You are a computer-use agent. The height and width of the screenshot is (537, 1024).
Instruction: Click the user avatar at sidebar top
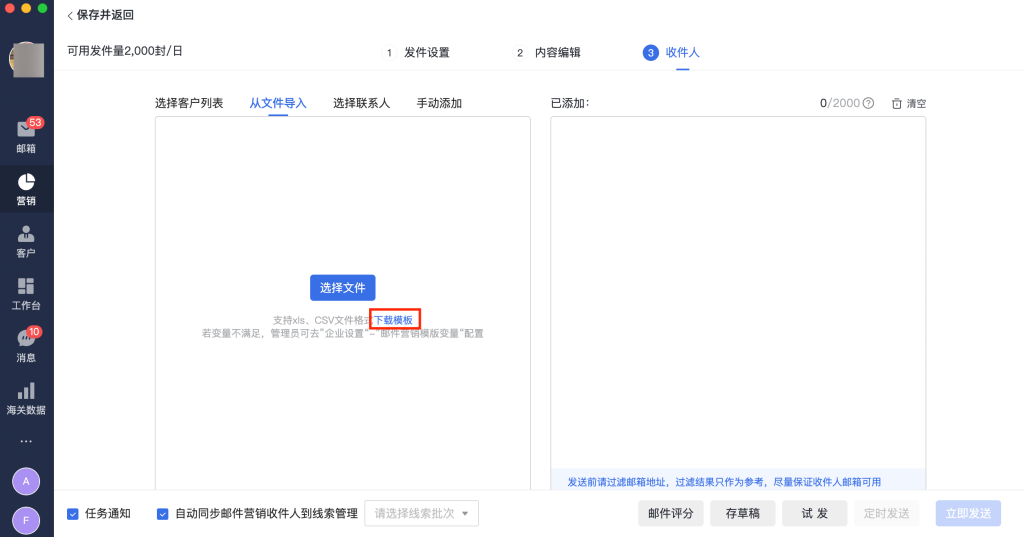(26, 61)
